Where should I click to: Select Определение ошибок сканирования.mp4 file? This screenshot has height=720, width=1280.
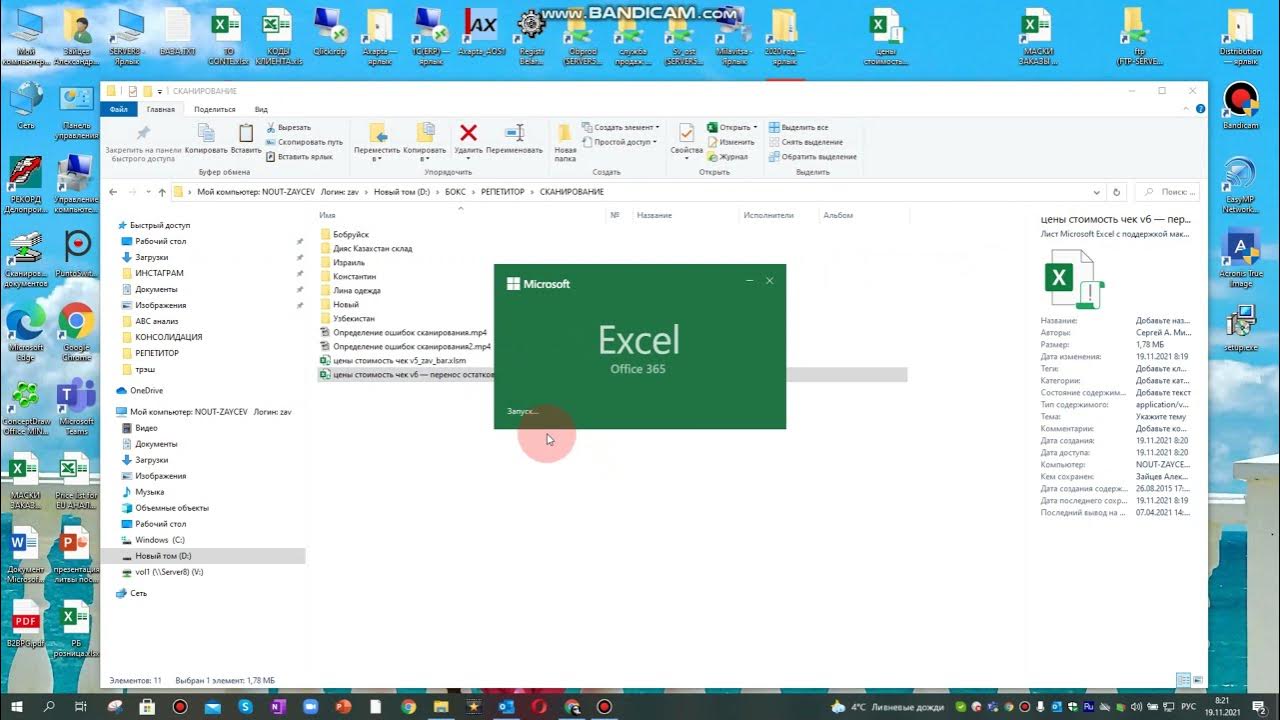click(x=405, y=332)
